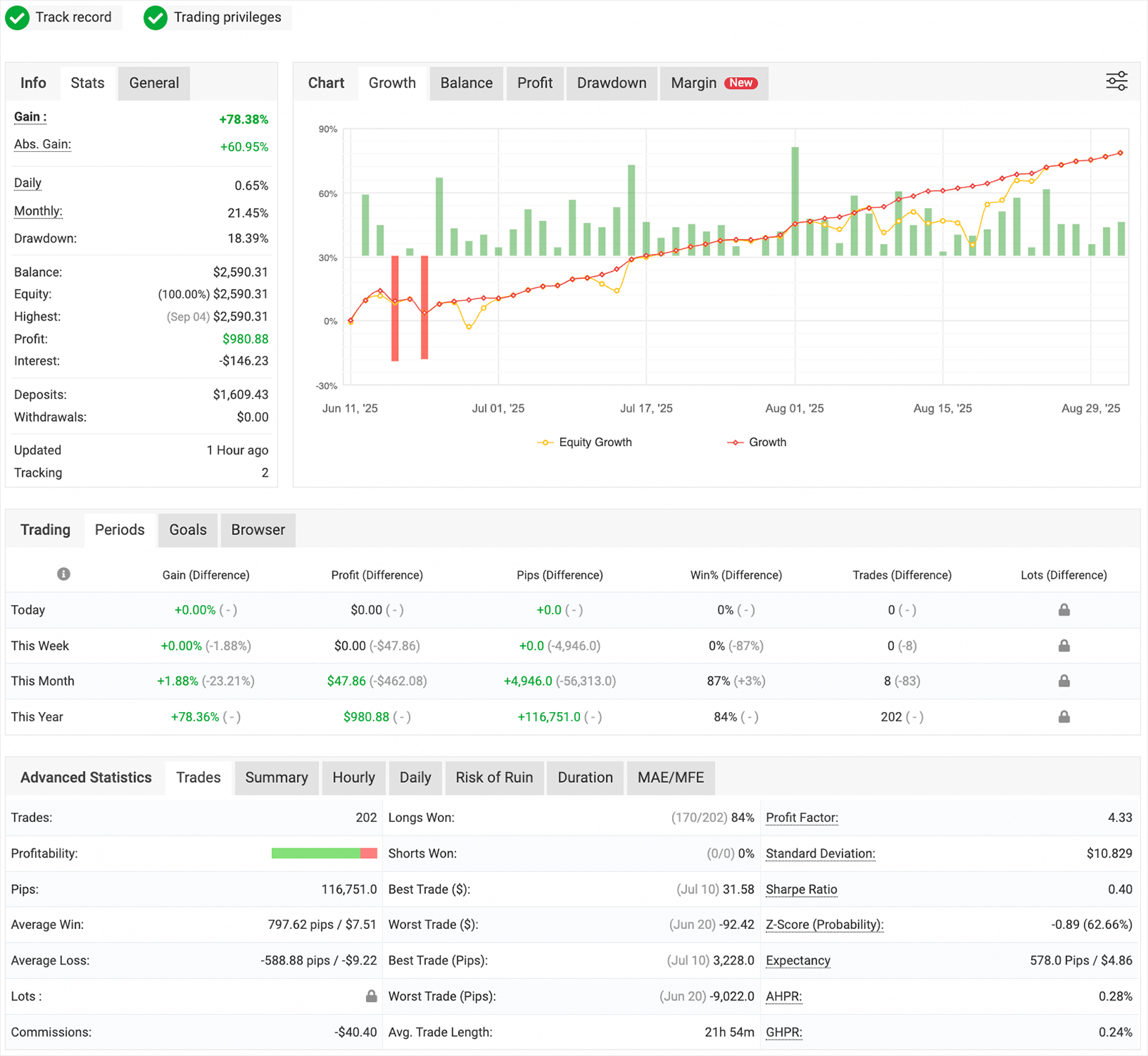Click the -$146.23 Interest value
The height and width of the screenshot is (1056, 1148).
coord(243,360)
